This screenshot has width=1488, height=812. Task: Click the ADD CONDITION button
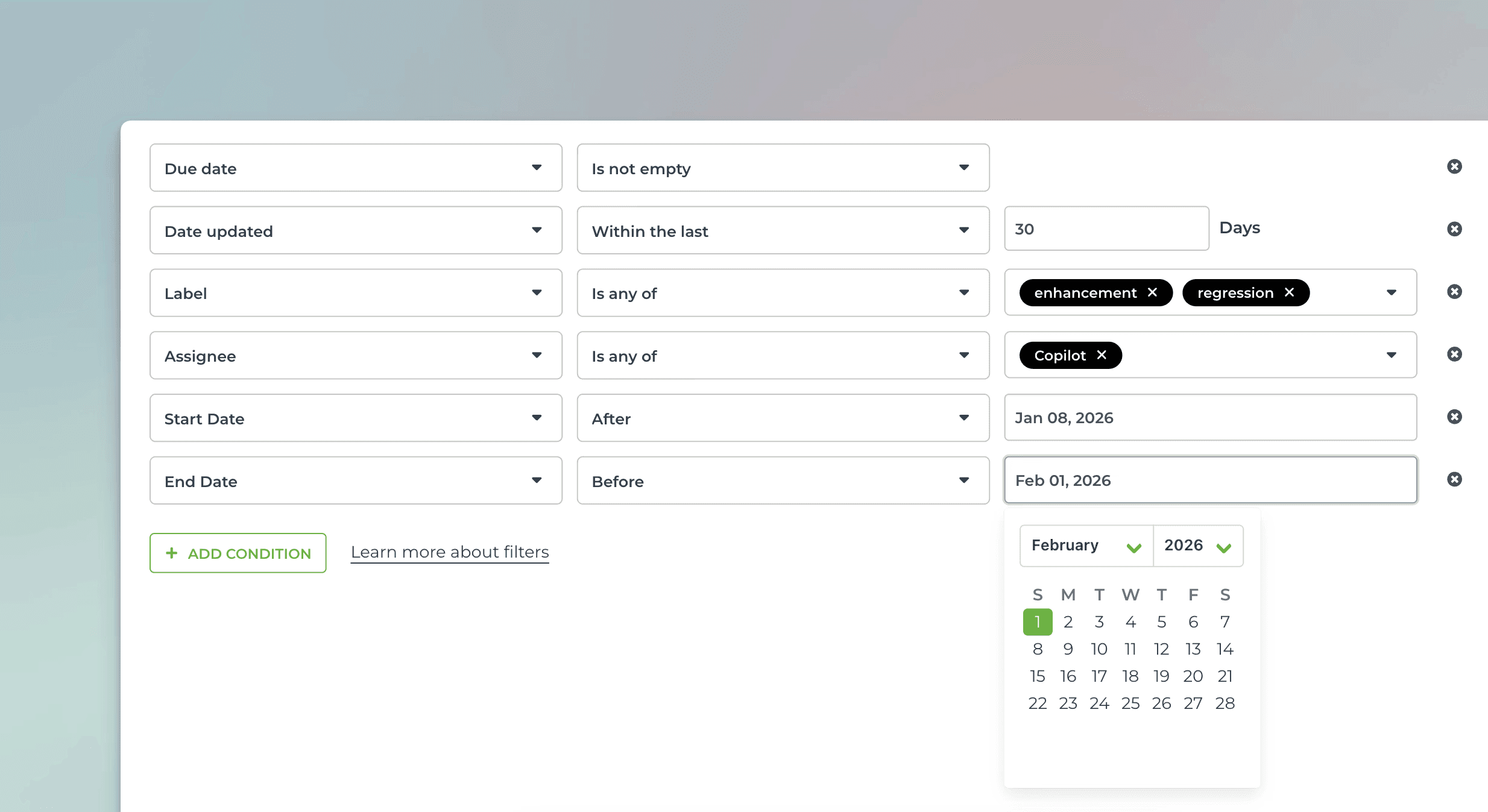[238, 553]
